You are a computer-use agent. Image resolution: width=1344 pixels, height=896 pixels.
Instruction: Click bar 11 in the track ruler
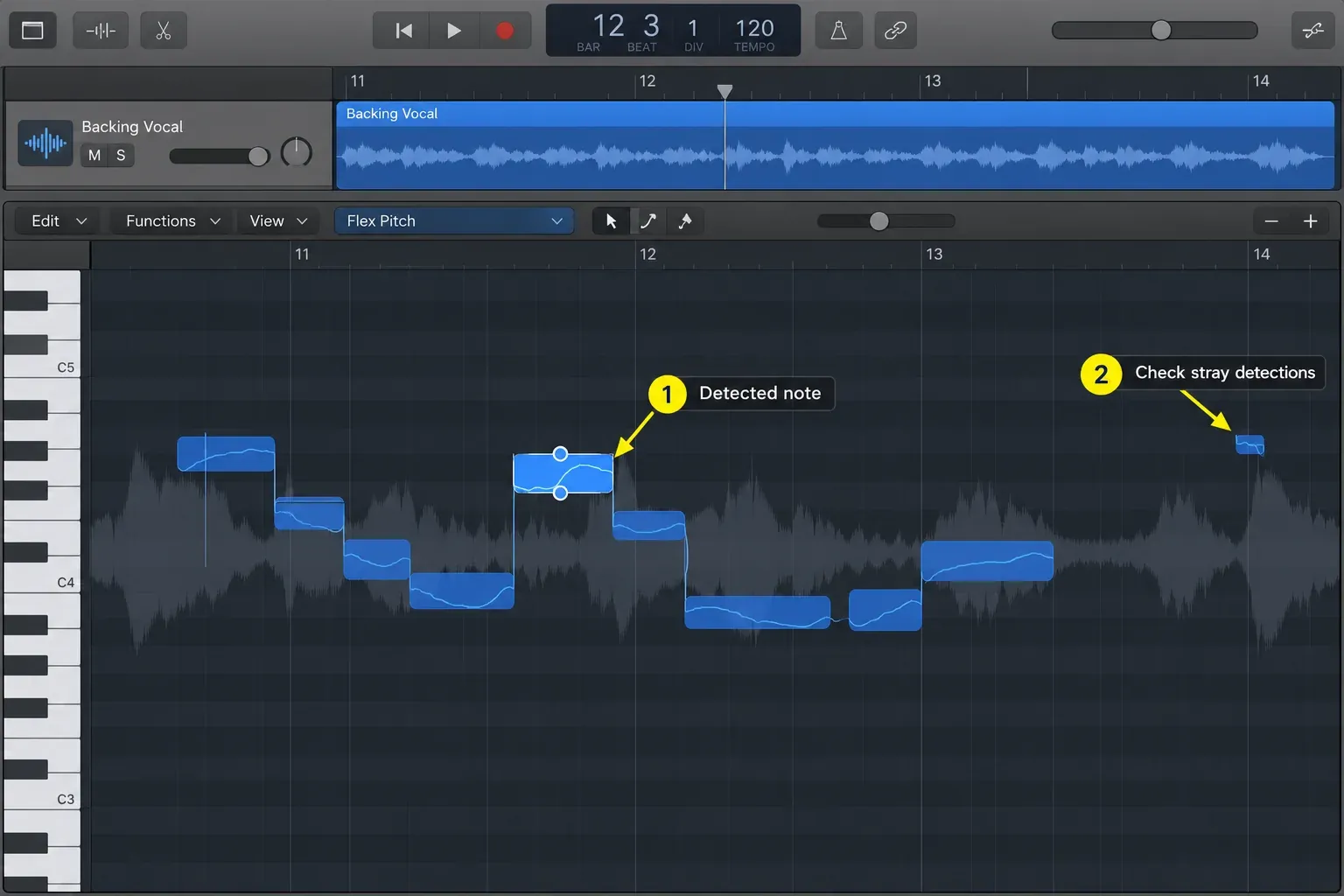click(358, 80)
